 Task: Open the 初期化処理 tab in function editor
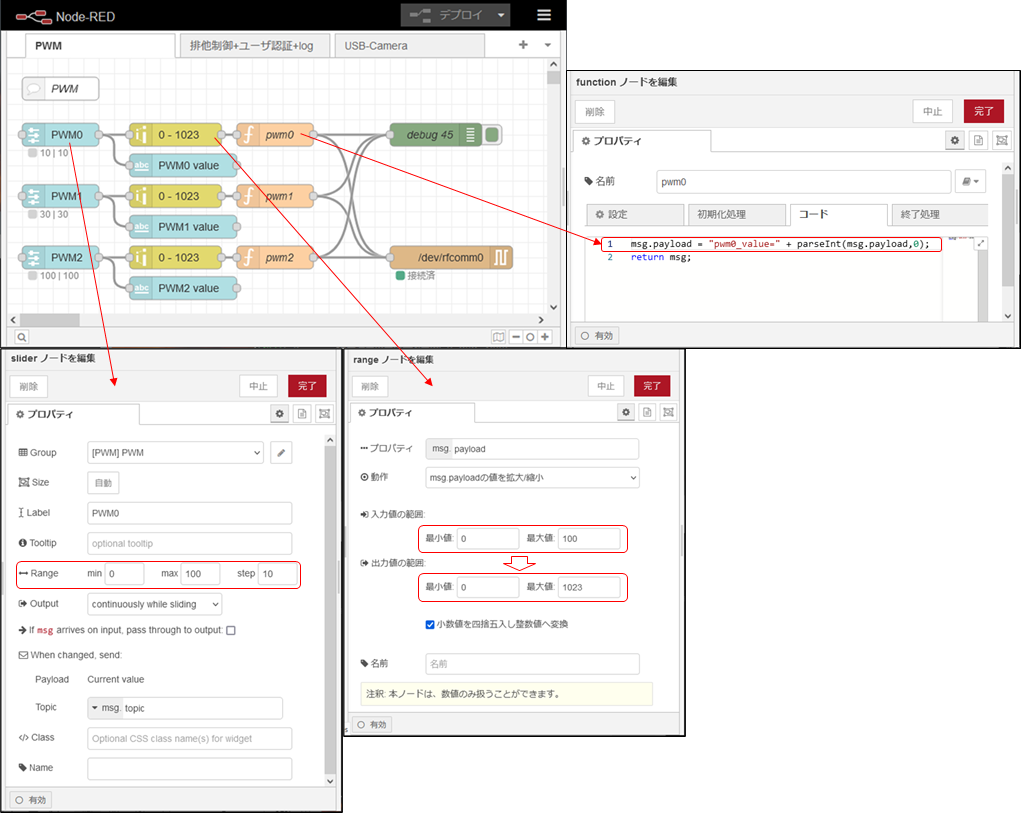pyautogui.click(x=735, y=215)
